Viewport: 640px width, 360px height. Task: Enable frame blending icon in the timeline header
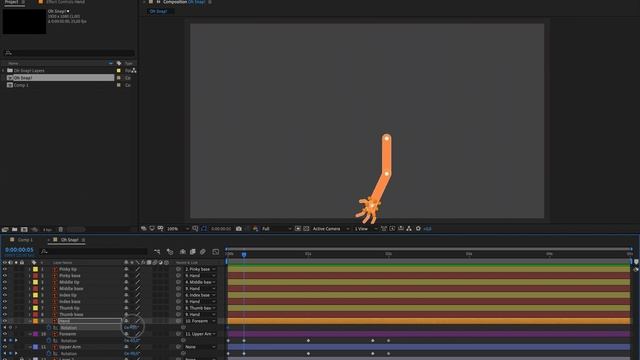click(193, 252)
